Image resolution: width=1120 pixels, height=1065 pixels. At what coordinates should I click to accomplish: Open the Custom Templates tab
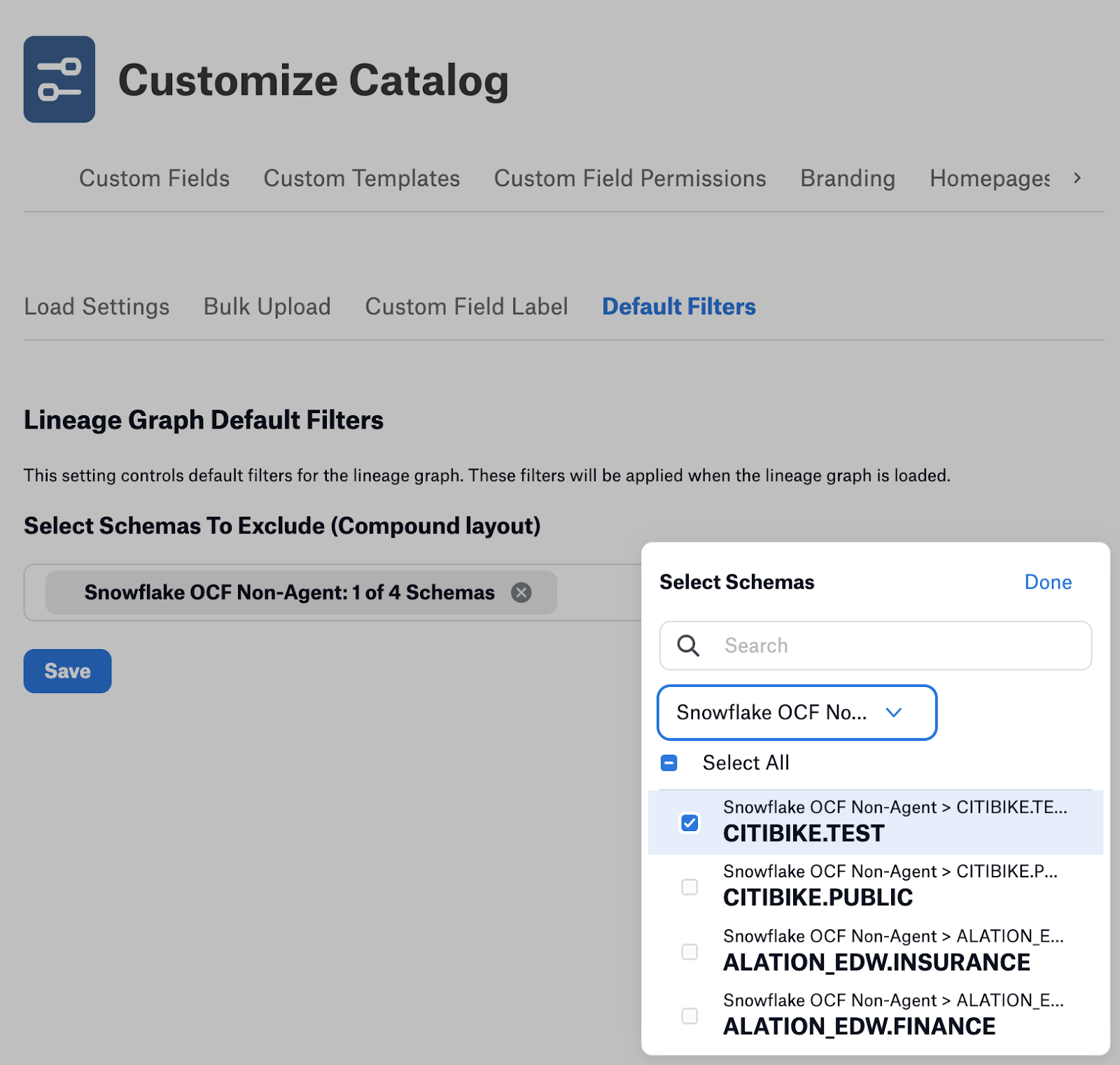(x=362, y=179)
